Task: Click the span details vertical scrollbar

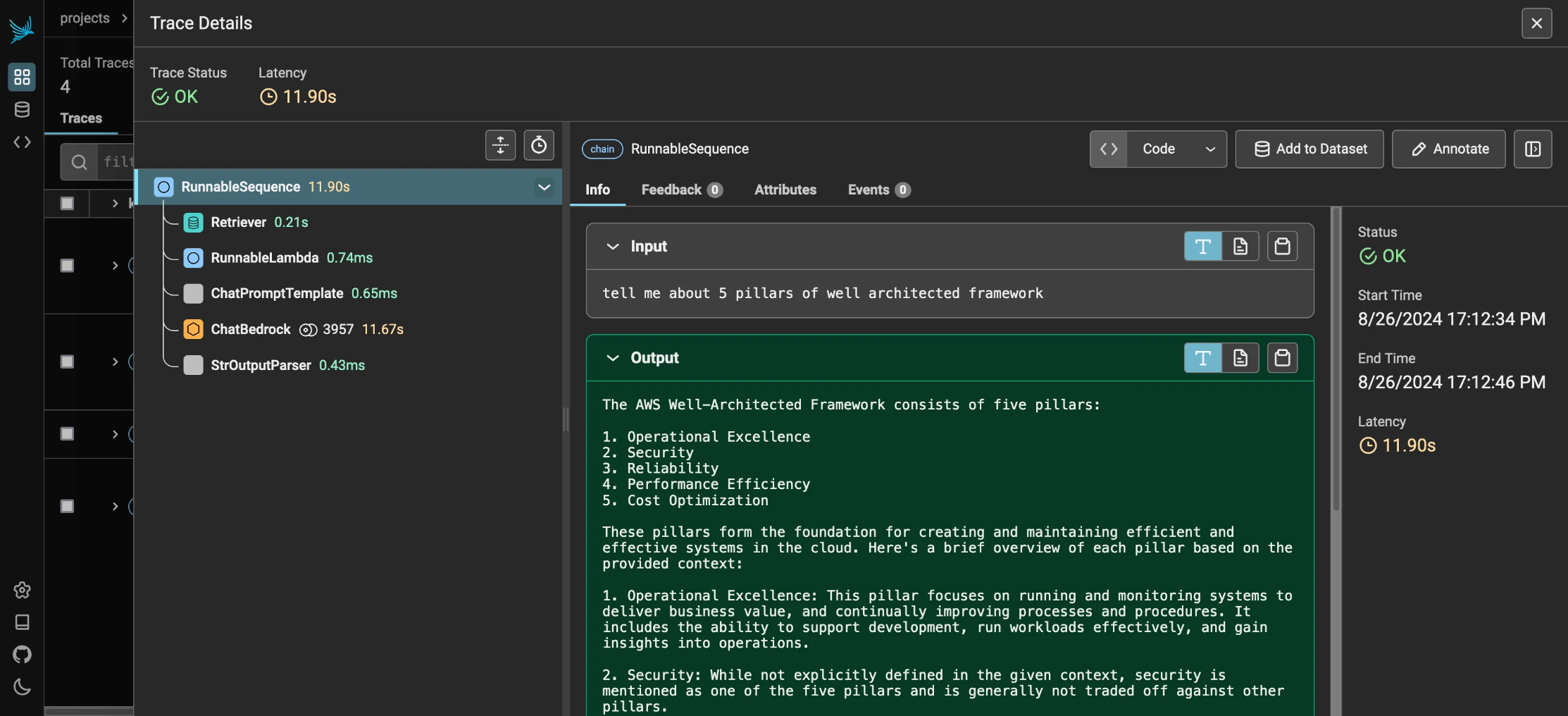Action: (x=1336, y=359)
